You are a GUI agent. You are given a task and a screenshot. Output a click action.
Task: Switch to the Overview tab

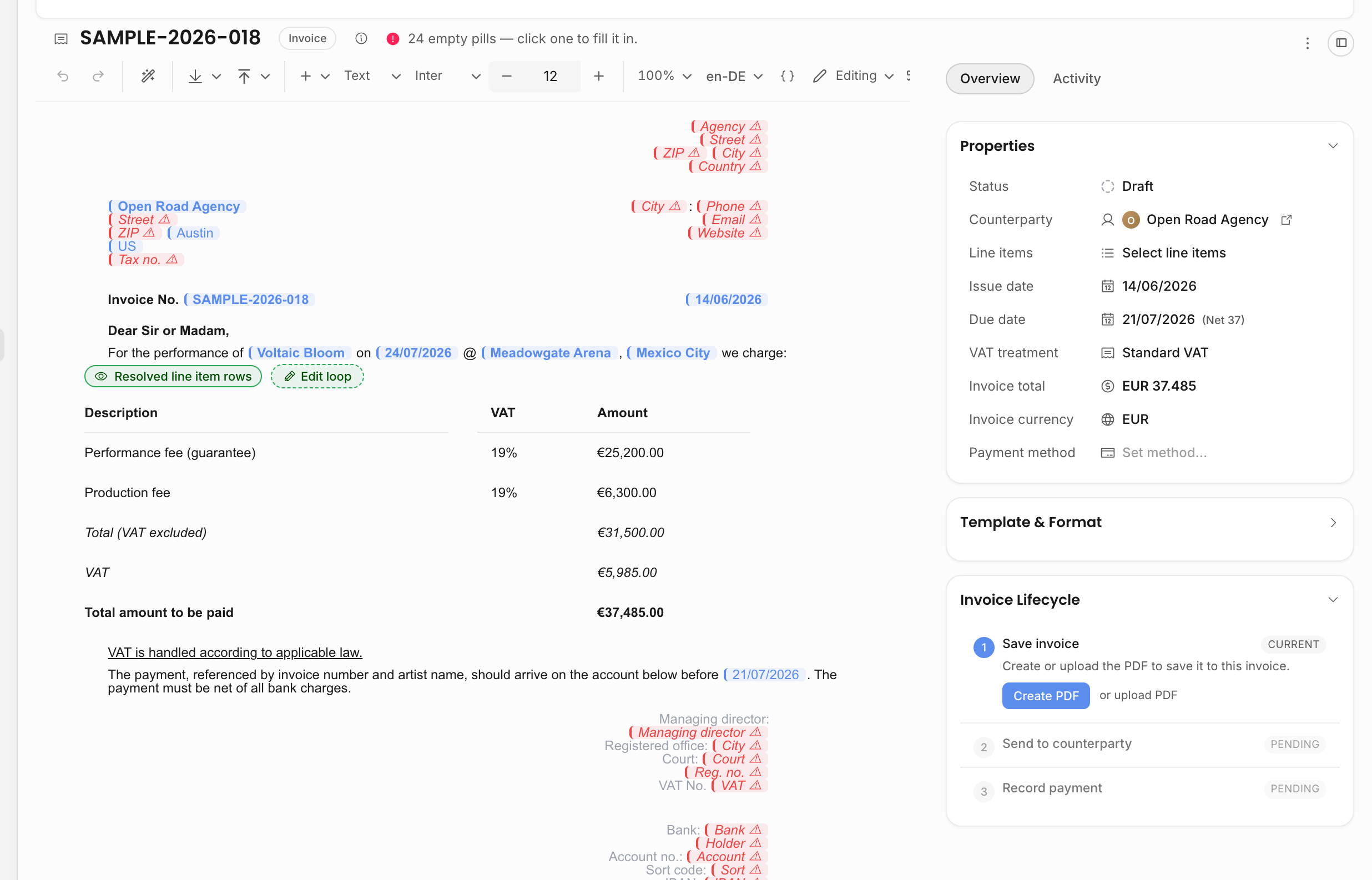point(990,79)
